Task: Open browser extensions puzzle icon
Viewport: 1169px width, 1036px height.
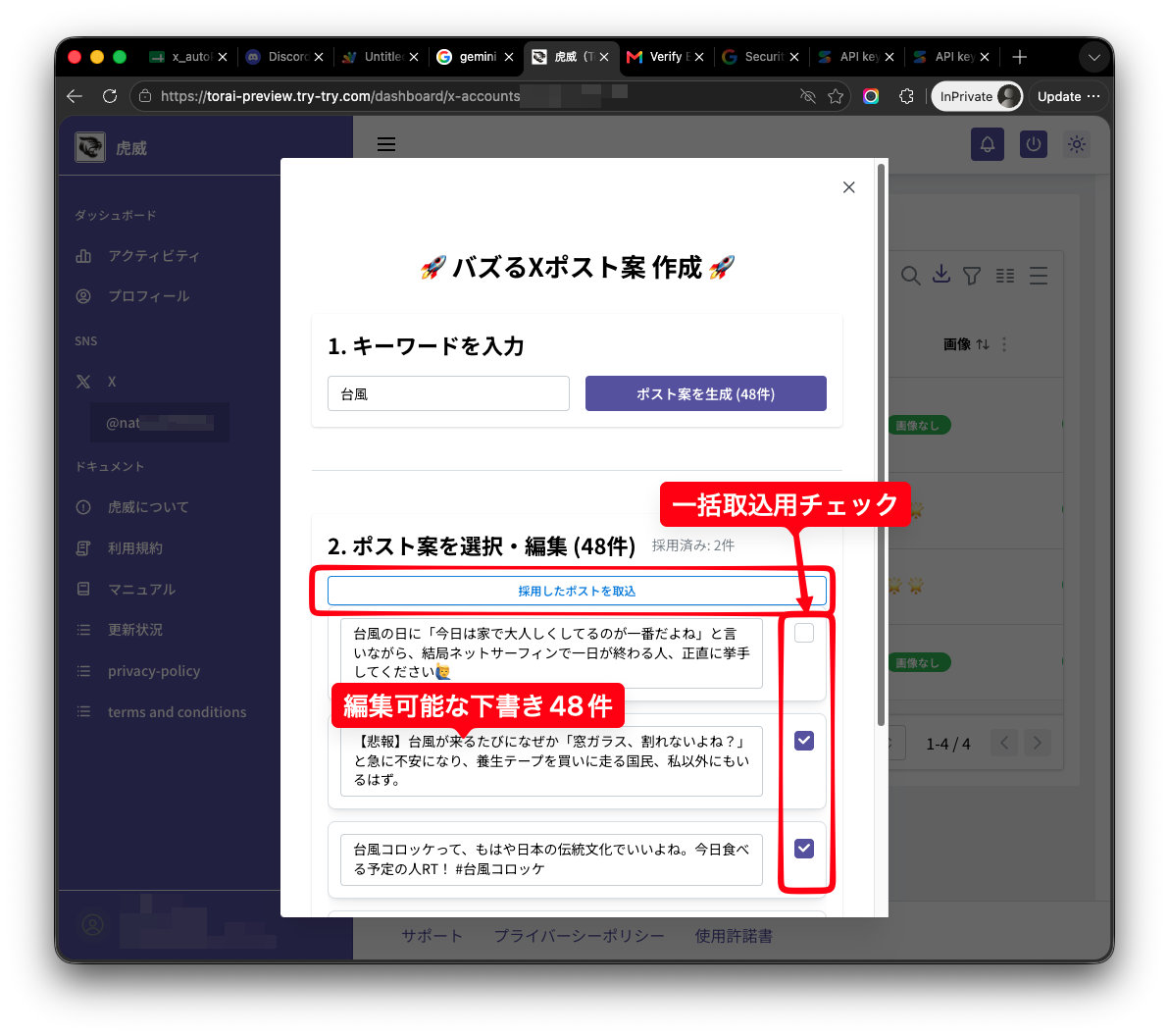Action: coord(906,96)
